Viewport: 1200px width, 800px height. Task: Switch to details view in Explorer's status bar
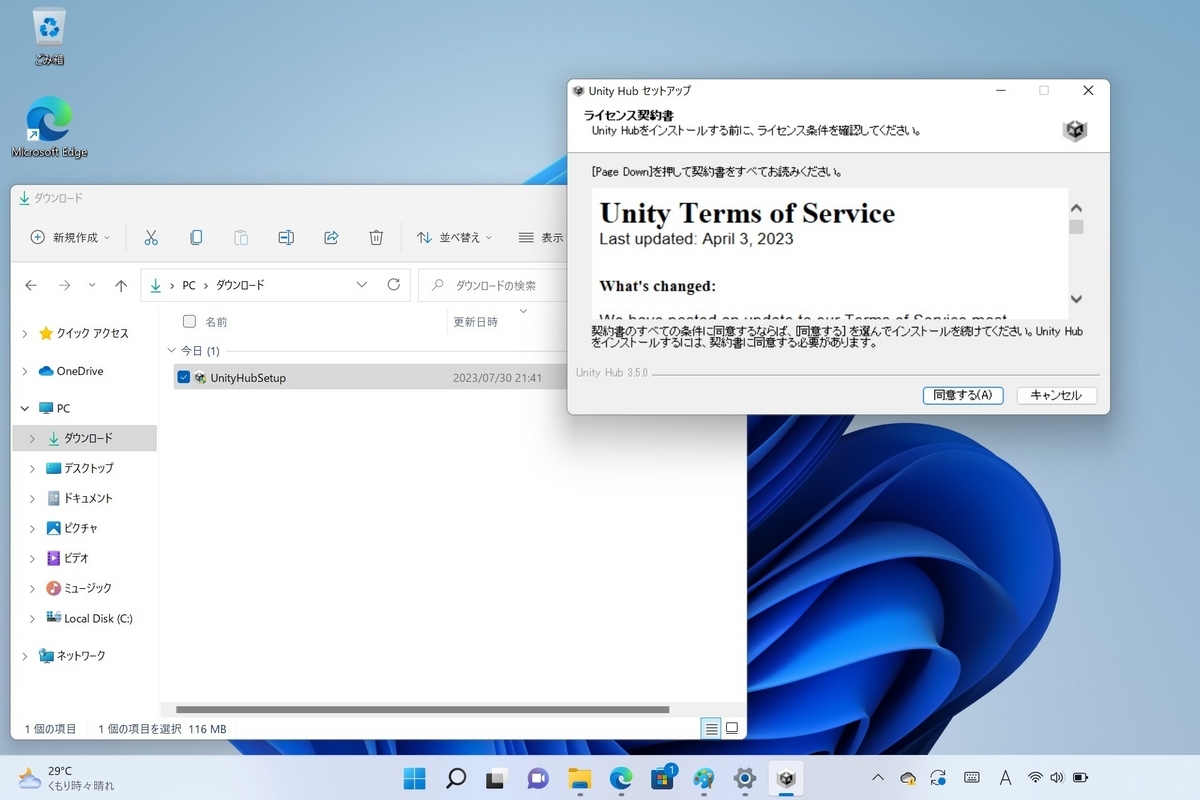click(x=711, y=728)
